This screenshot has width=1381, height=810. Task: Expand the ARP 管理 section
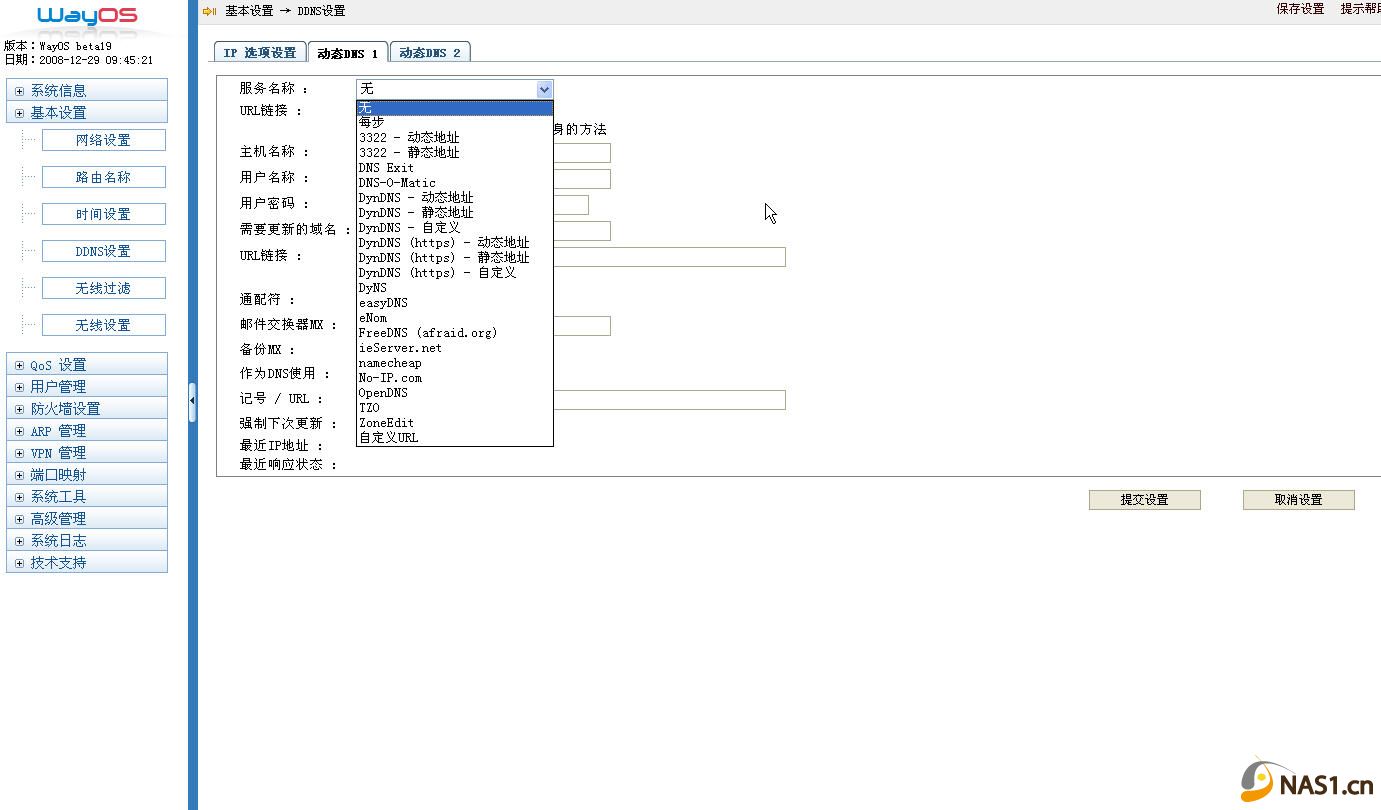tap(86, 431)
